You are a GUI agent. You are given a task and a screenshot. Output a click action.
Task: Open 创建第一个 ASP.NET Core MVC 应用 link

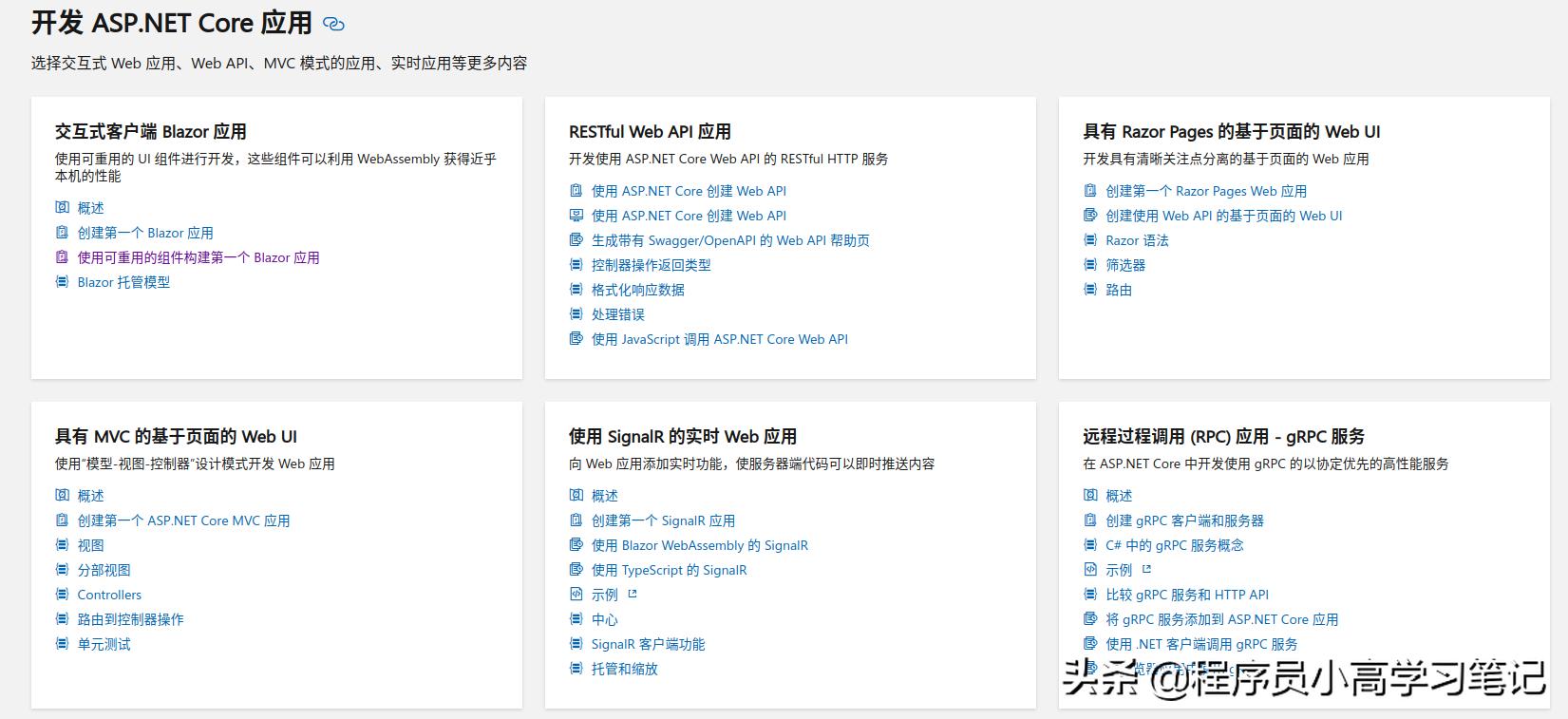pos(184,520)
